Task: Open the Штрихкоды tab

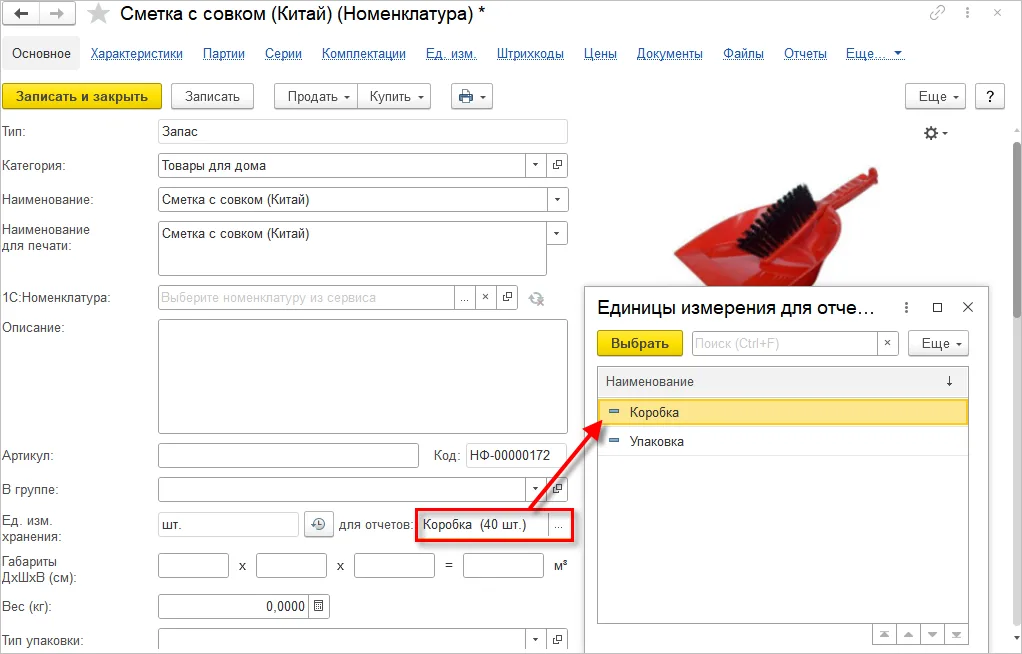Action: (x=530, y=53)
